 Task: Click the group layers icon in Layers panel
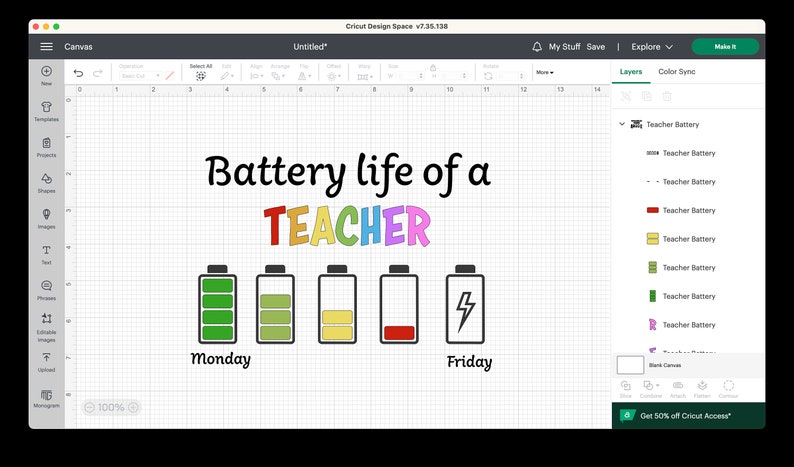[x=626, y=96]
